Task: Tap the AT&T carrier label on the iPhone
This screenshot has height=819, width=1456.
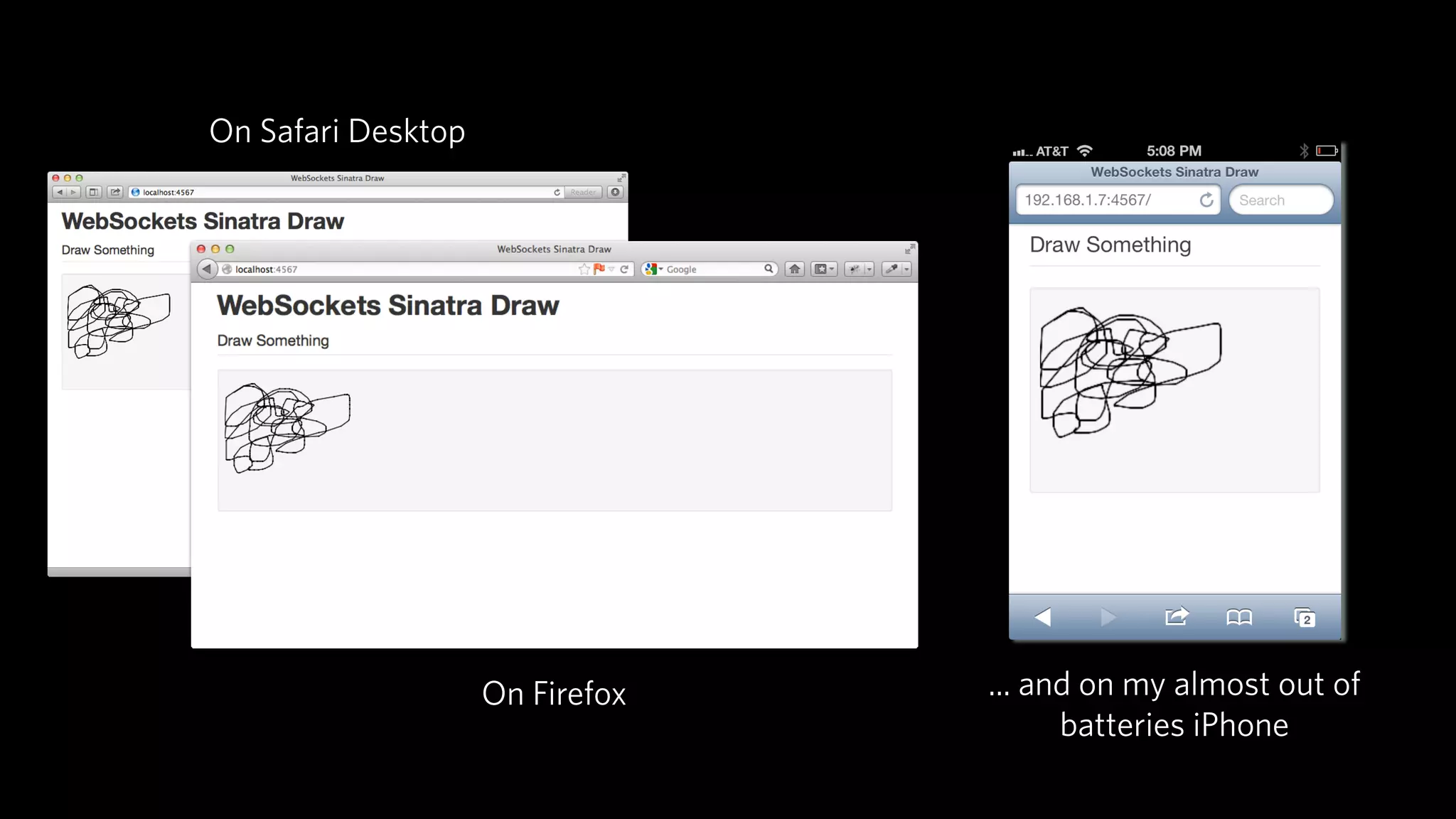Action: click(x=1052, y=151)
